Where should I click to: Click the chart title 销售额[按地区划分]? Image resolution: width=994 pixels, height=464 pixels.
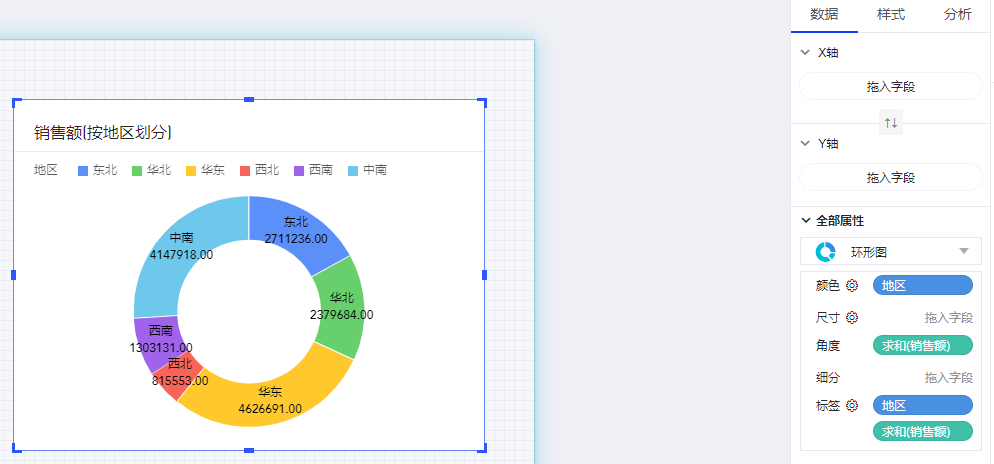click(x=104, y=132)
